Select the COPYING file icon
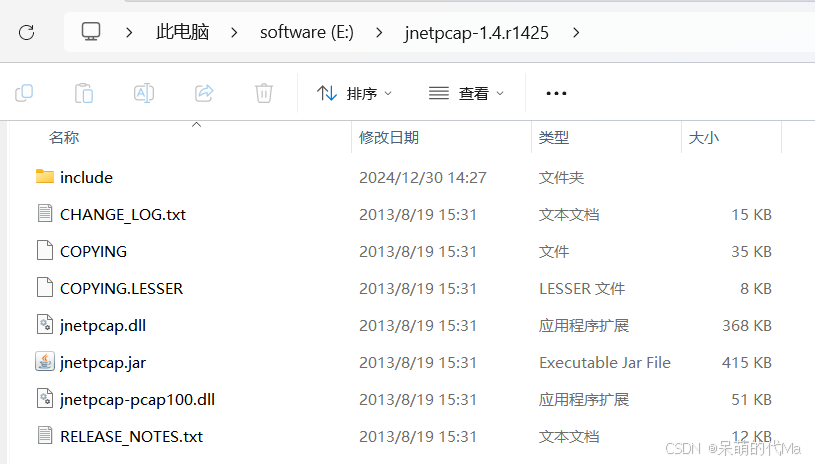Viewport: 815px width, 464px height. tap(45, 250)
